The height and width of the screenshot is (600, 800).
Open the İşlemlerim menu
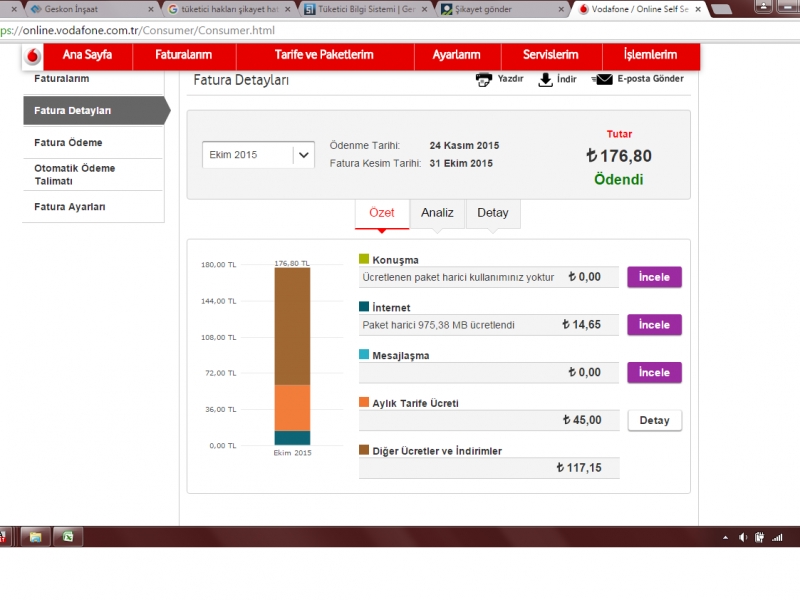pyautogui.click(x=651, y=55)
